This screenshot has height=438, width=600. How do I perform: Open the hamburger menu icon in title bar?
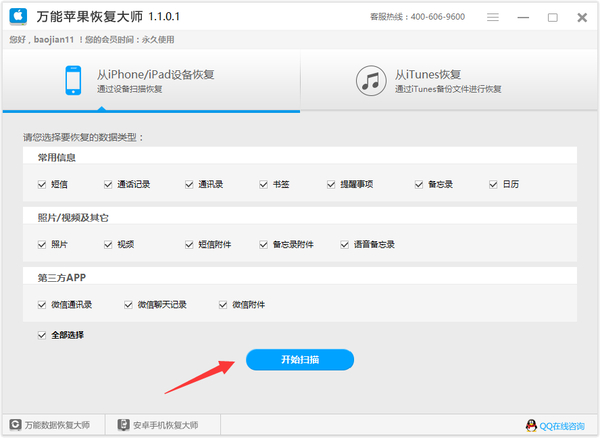point(492,17)
